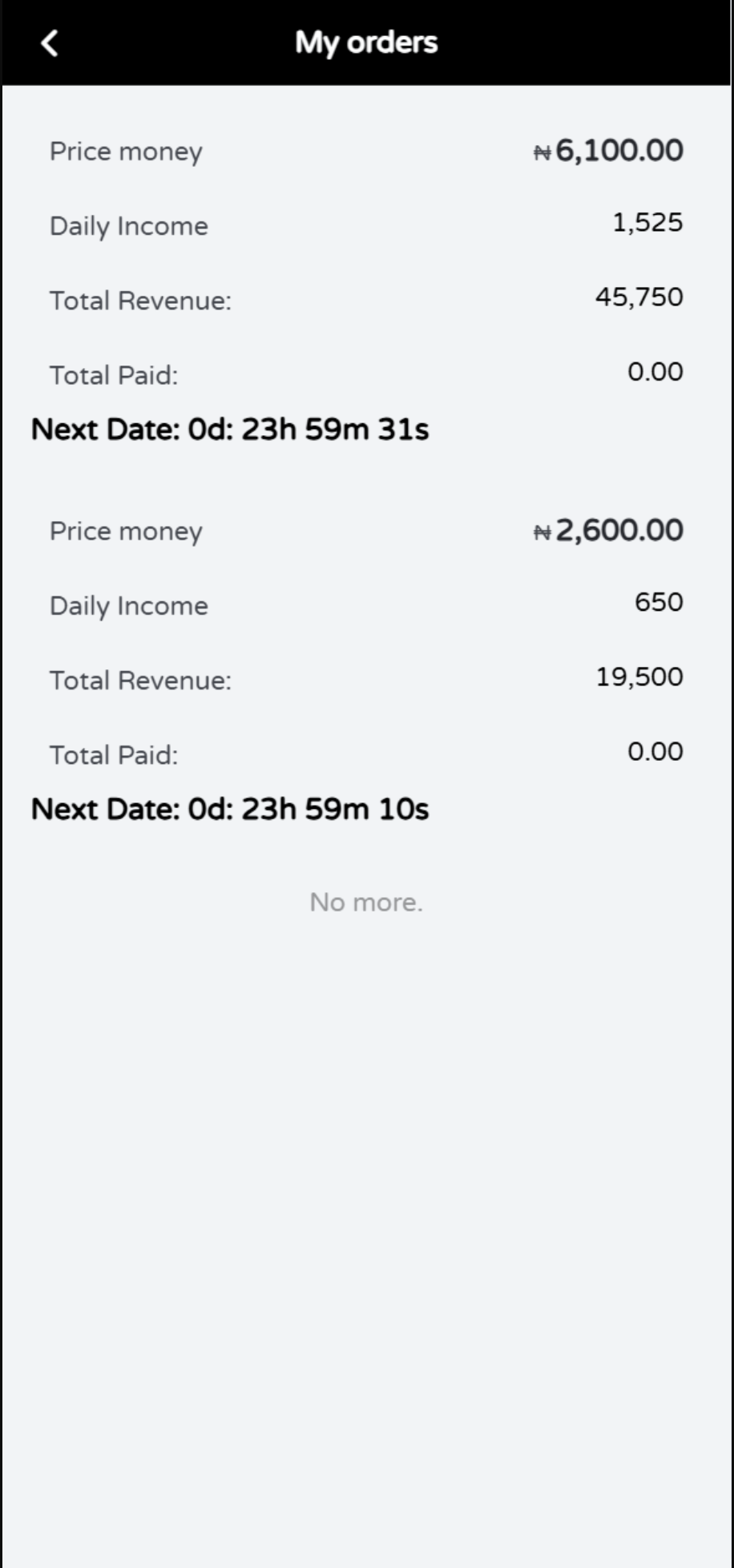
Task: Select the ₦6,100.00 price amount
Action: point(608,151)
